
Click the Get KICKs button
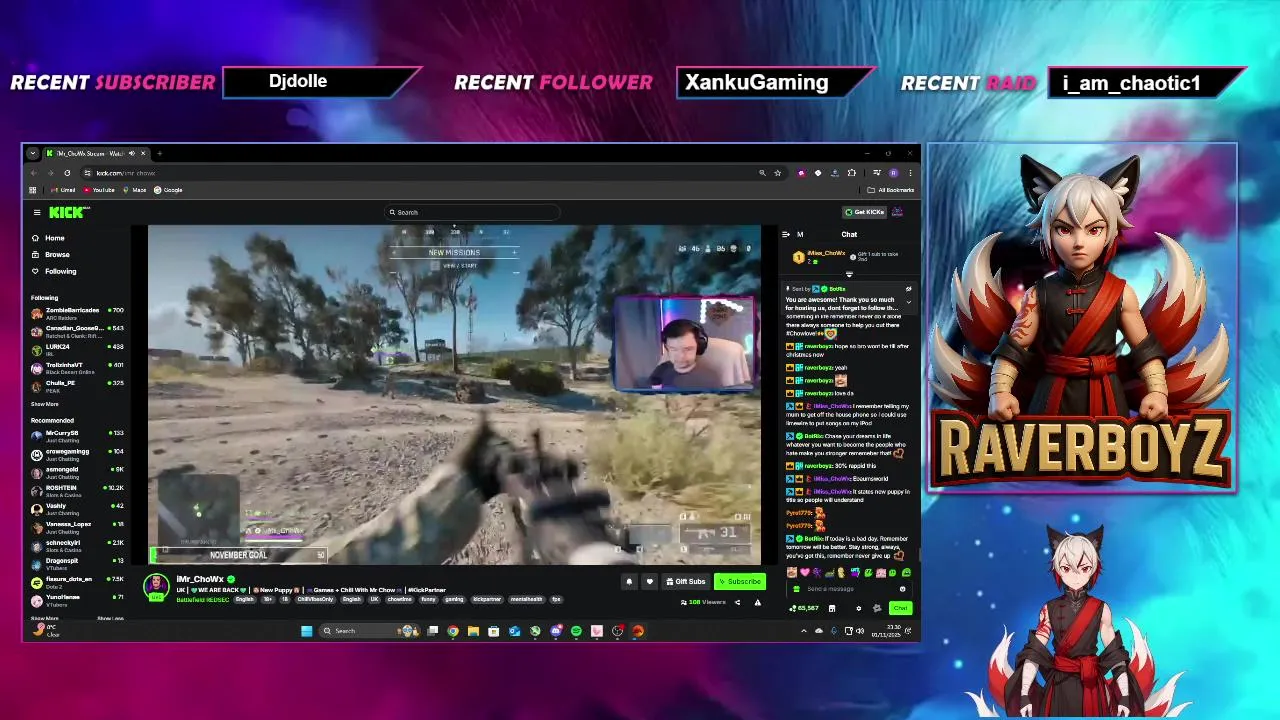[864, 212]
